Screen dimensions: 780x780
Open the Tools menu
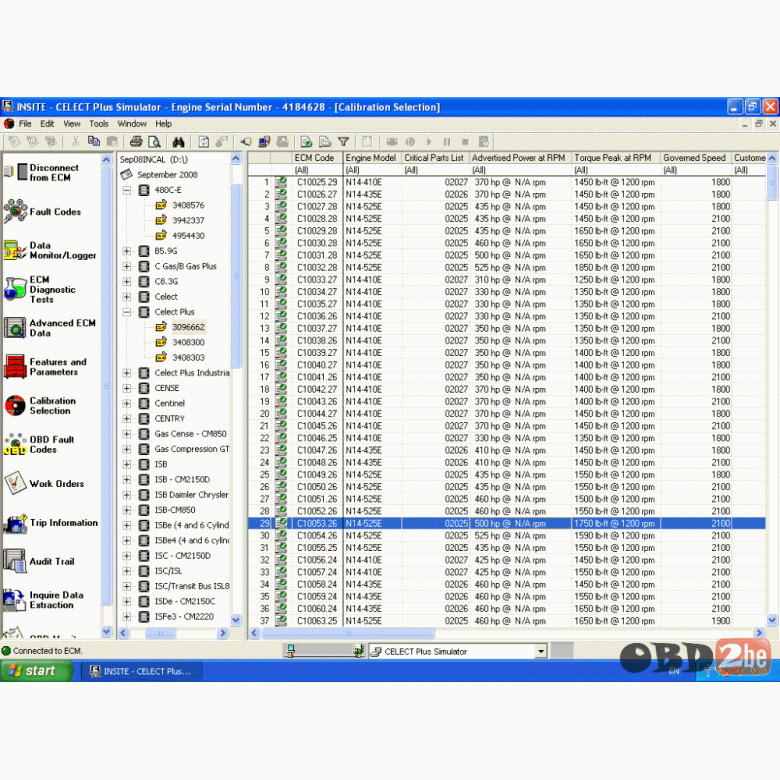[98, 124]
